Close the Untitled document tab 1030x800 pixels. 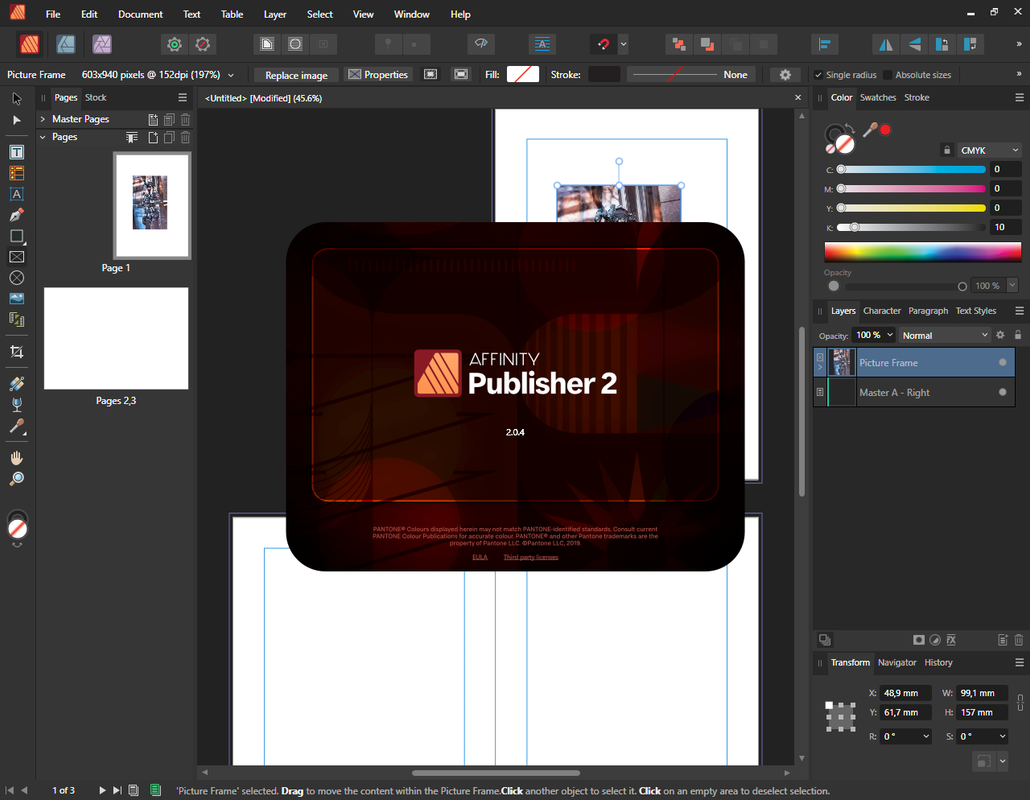pyautogui.click(x=798, y=97)
